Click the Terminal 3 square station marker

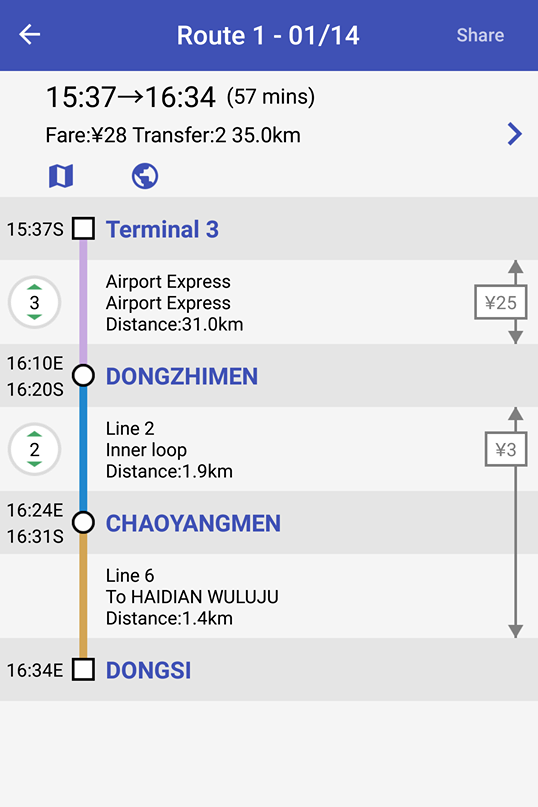[x=83, y=229]
